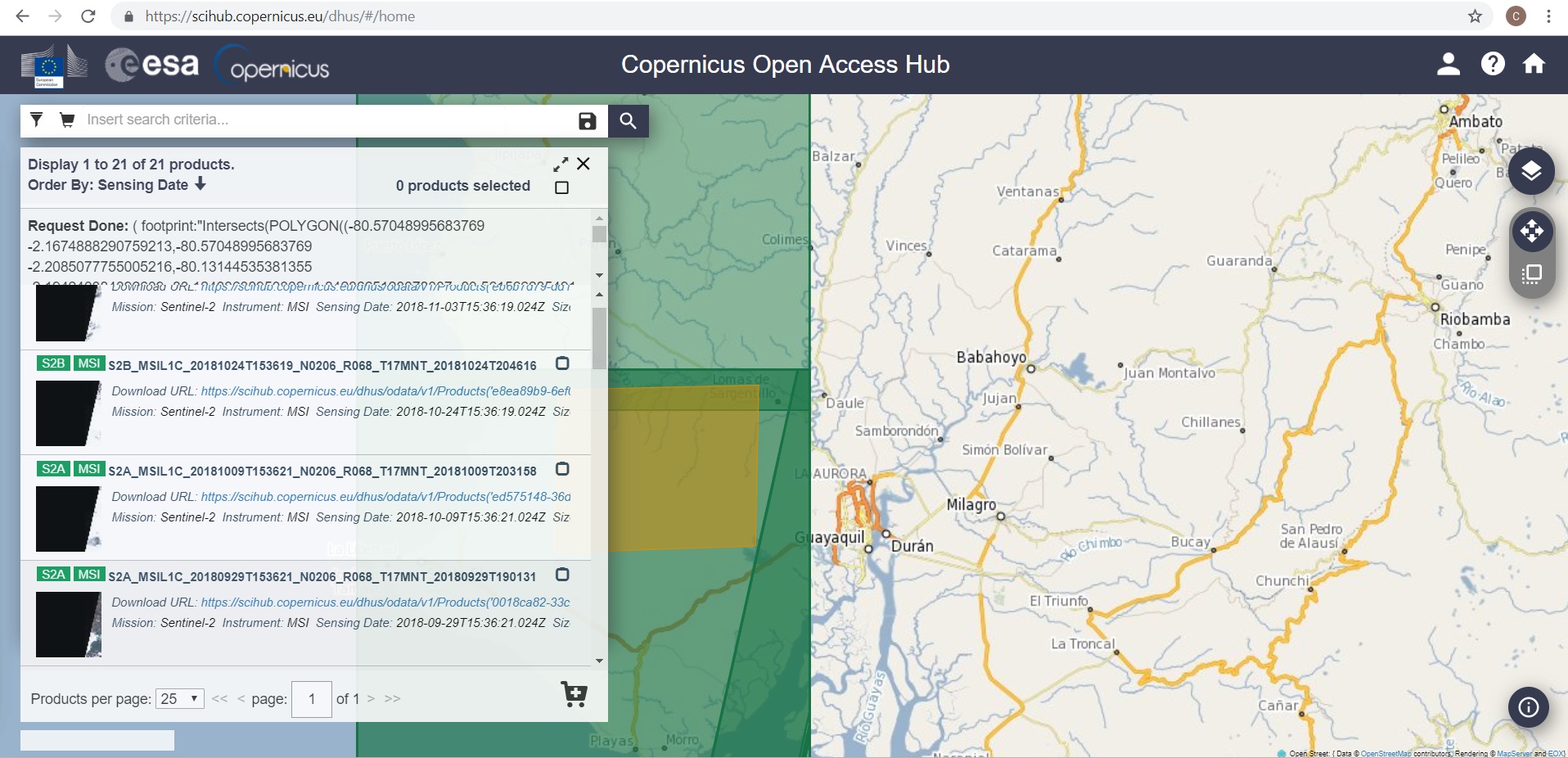Open download URL for 20181024 product

(x=385, y=391)
